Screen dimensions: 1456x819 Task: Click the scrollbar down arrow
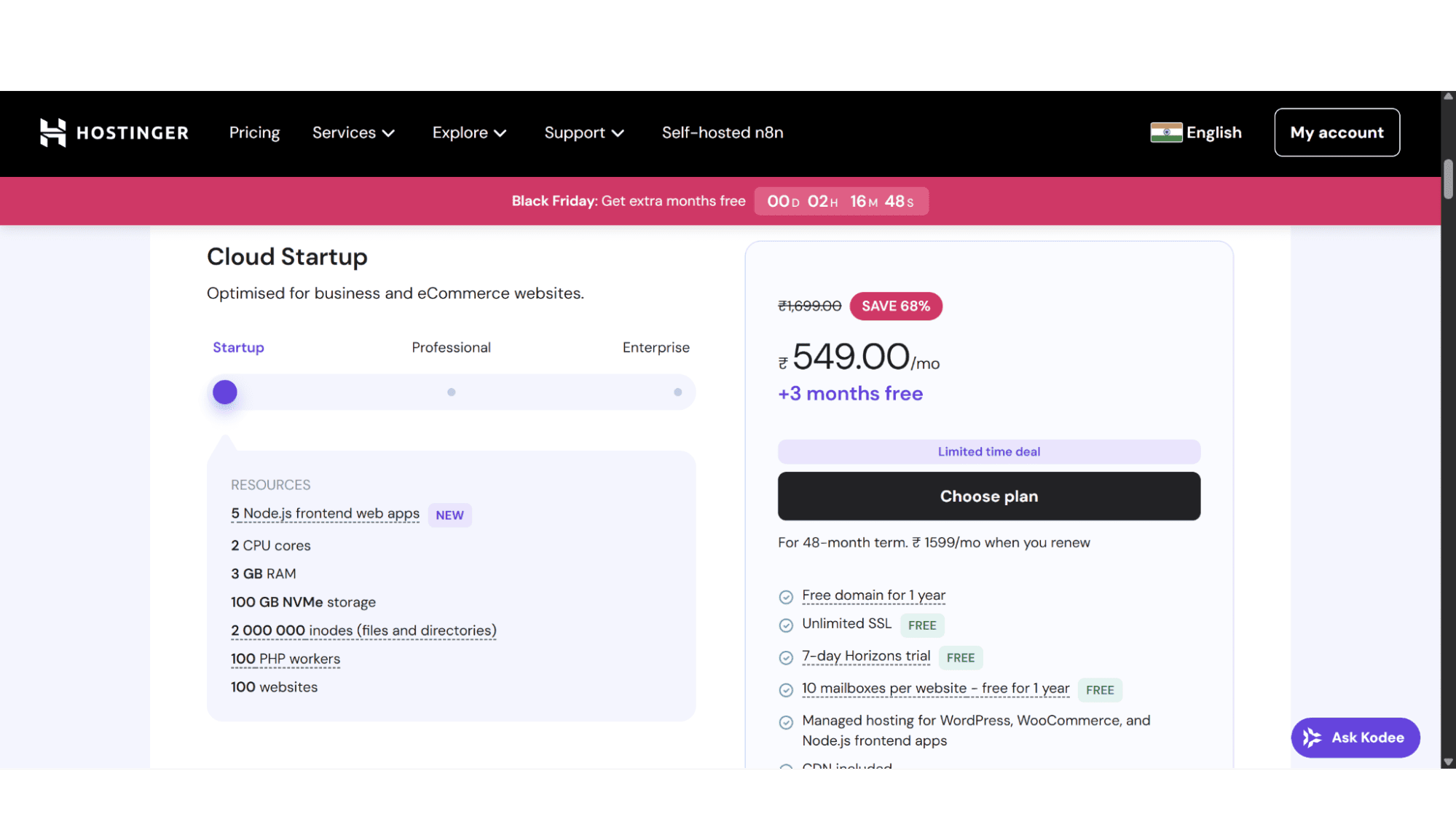tap(1448, 762)
